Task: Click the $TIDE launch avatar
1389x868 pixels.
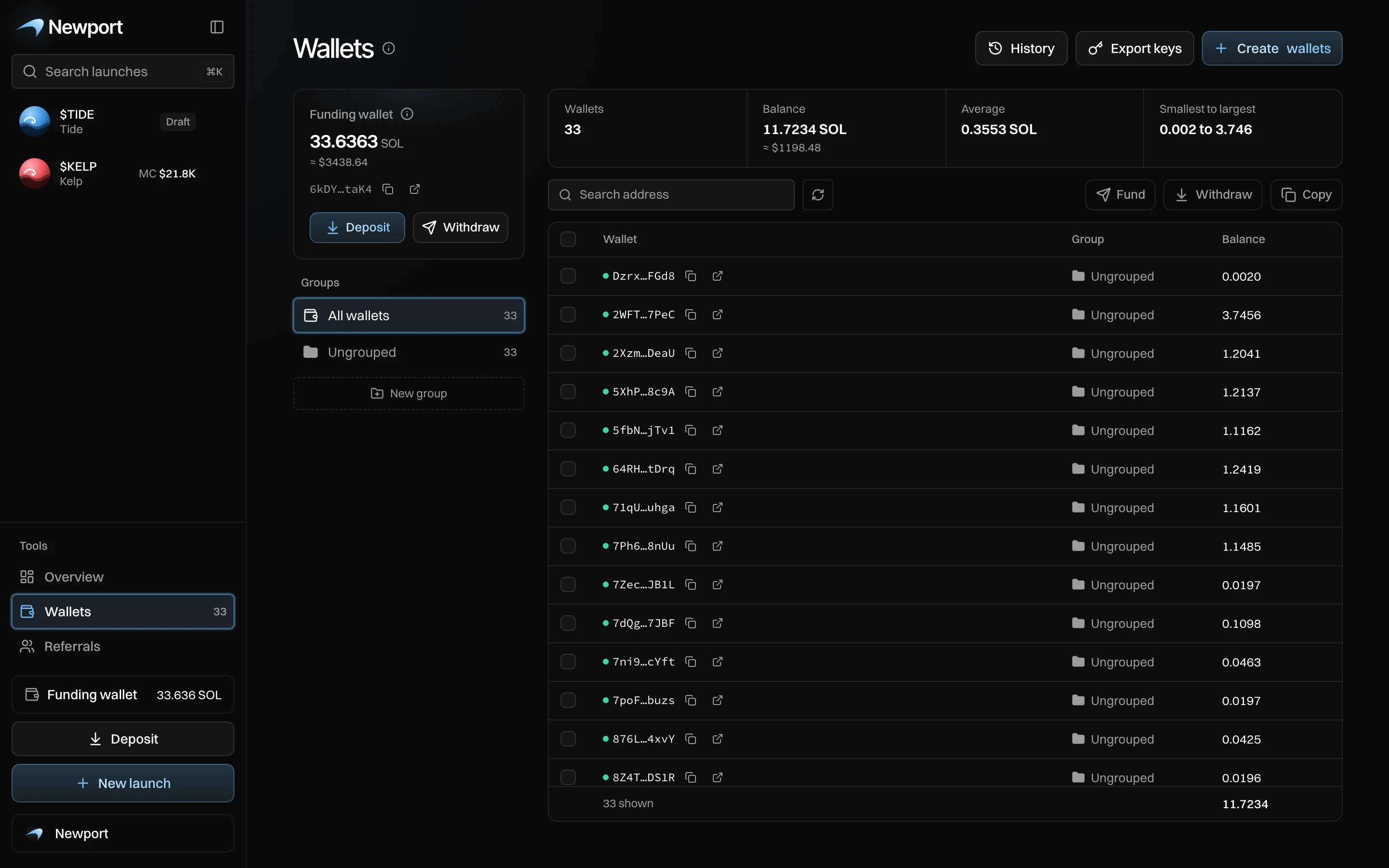Action: coord(34,121)
